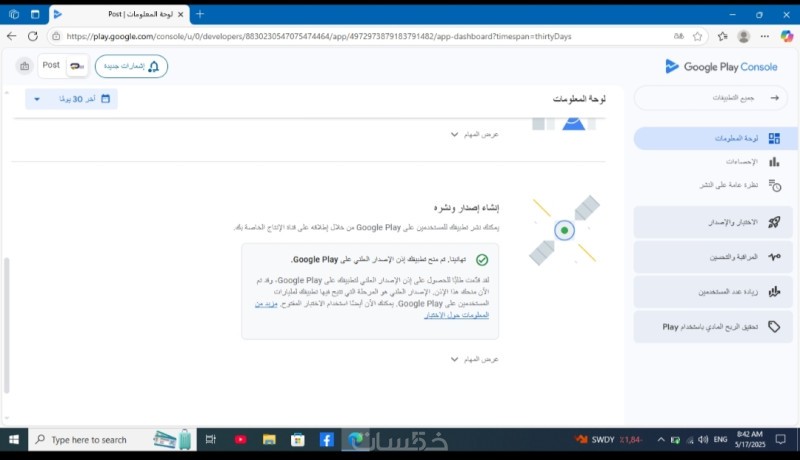Expand the Monitor and improve section

tap(713, 257)
